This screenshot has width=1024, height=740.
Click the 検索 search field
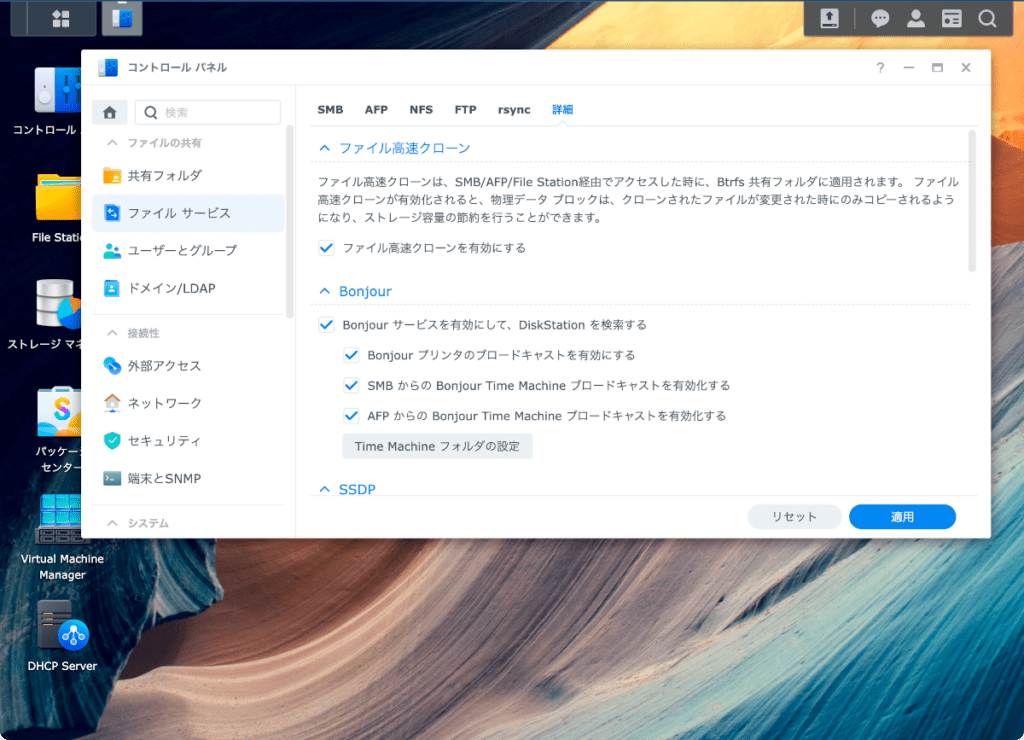[x=208, y=112]
